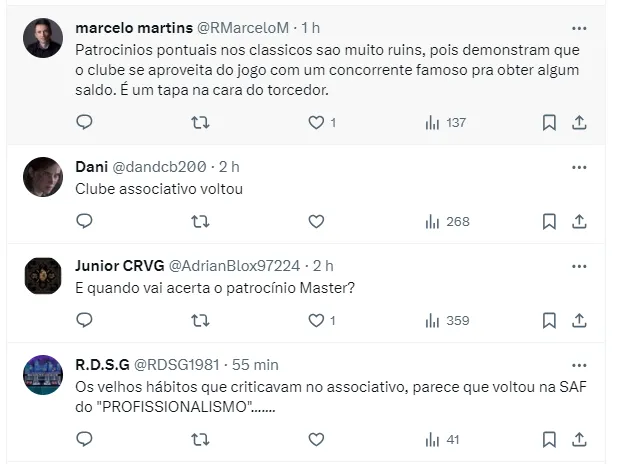The width and height of the screenshot is (625, 464).
Task: Open Dani's profile avatar
Action: point(43,177)
